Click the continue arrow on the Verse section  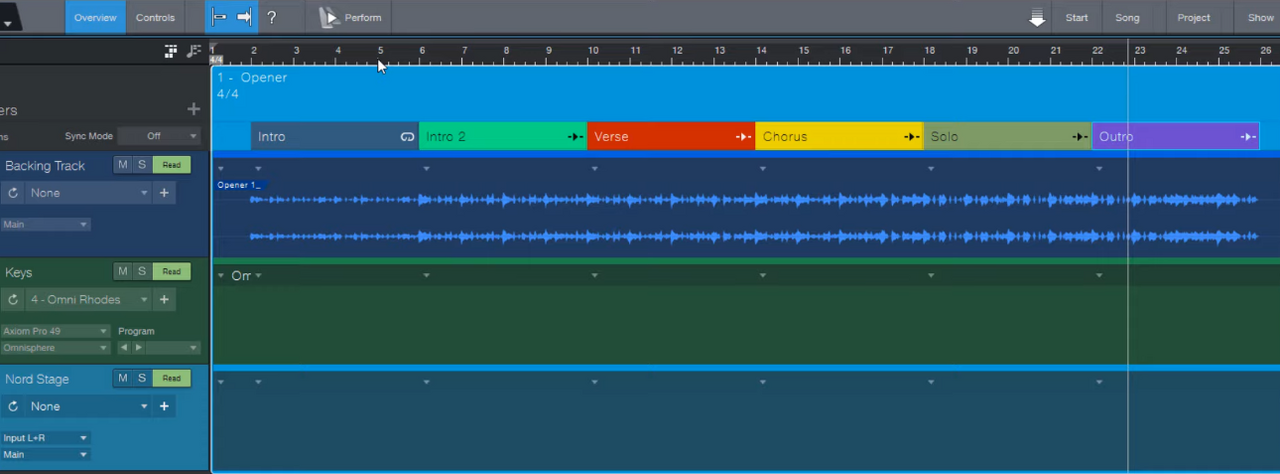click(x=743, y=137)
